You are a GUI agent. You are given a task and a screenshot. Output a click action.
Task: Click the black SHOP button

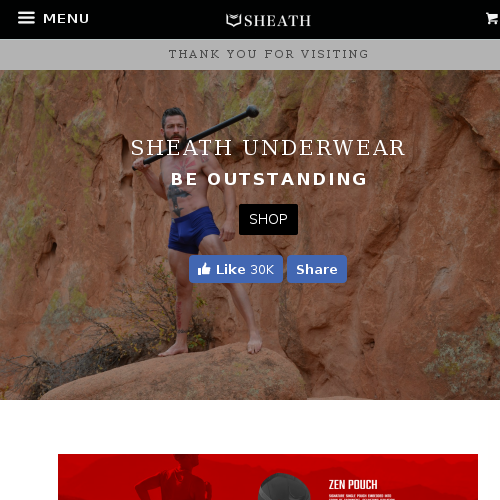click(268, 219)
